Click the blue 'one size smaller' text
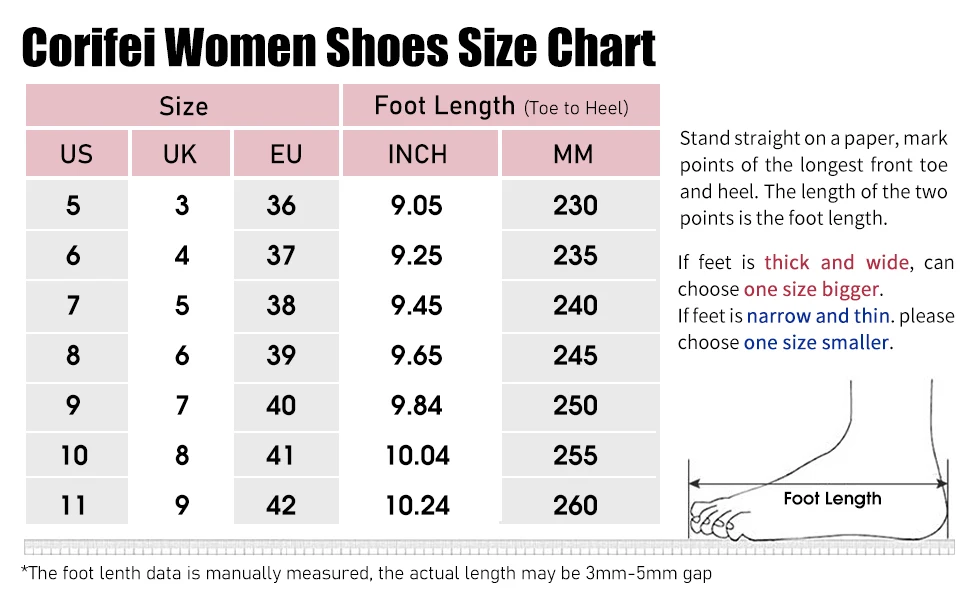Screen dimensions: 970x600 pyautogui.click(x=816, y=342)
